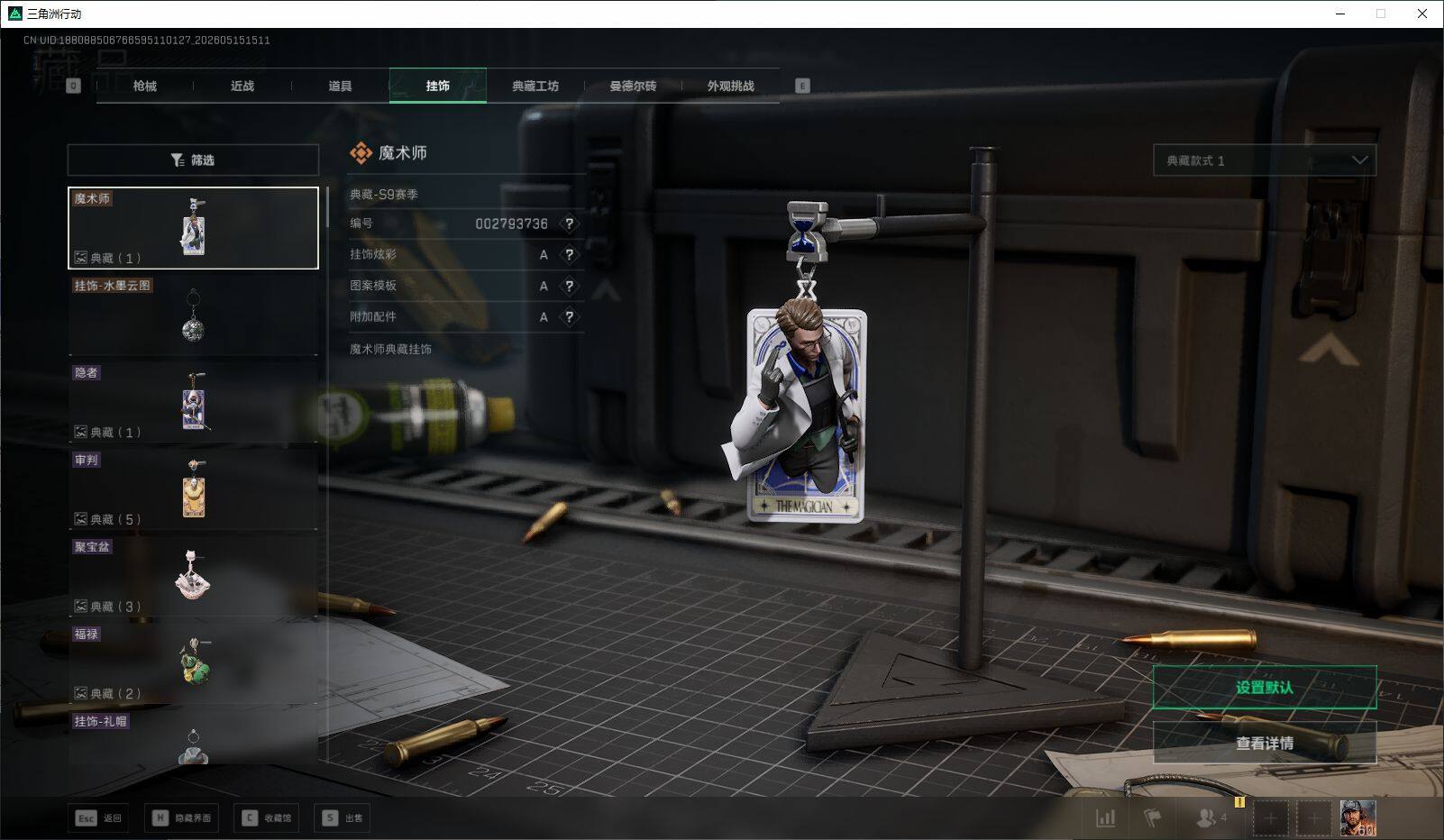Image resolution: width=1444 pixels, height=840 pixels.
Task: Open the statistics bar chart icon
Action: point(1106,817)
